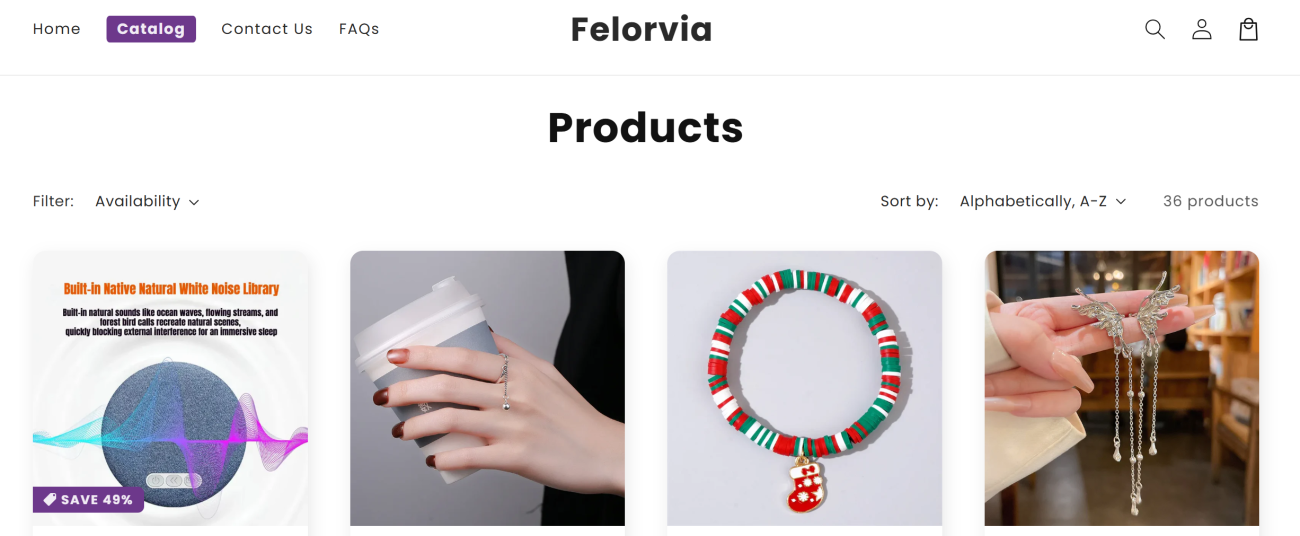This screenshot has height=536, width=1300.
Task: Go to the Home menu link
Action: (57, 29)
